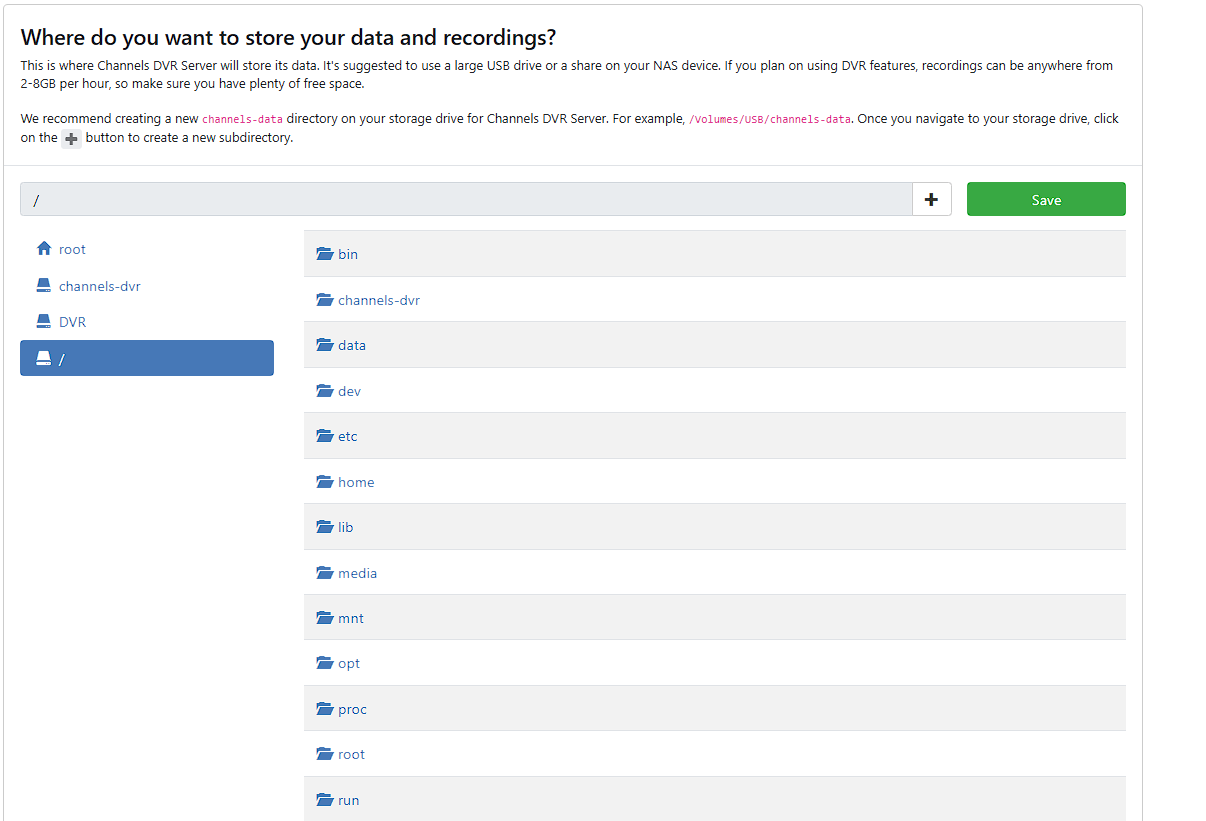The width and height of the screenshot is (1206, 821).
Task: Open the proc folder
Action: coord(352,709)
